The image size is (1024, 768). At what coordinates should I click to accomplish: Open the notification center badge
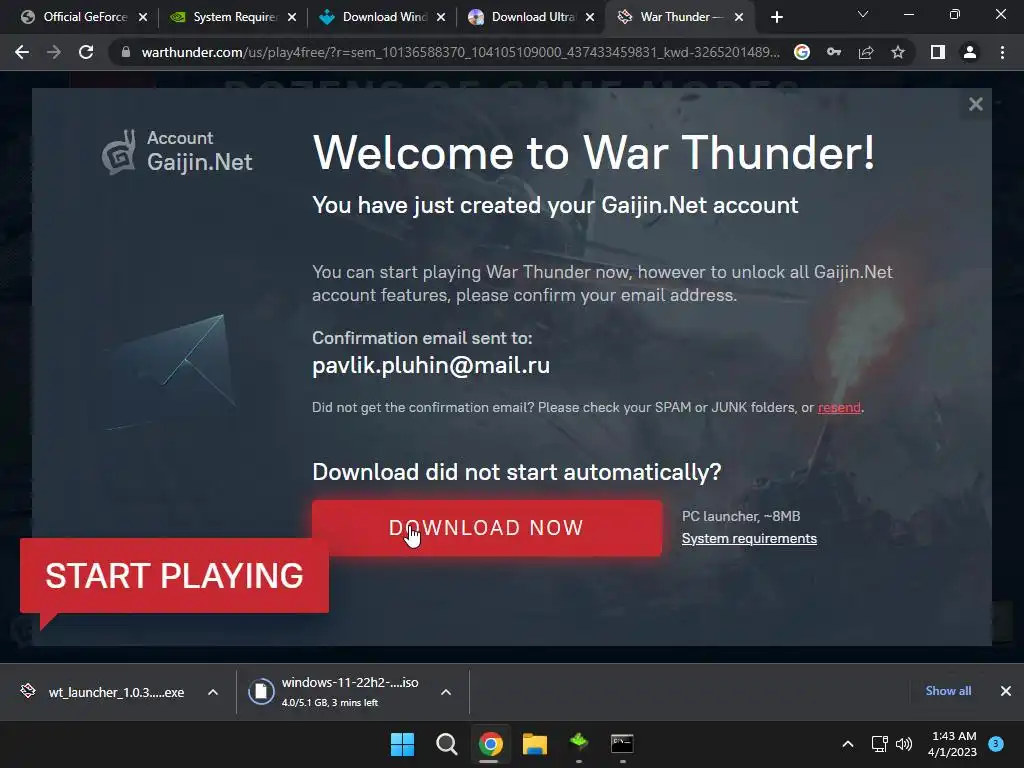(x=996, y=744)
